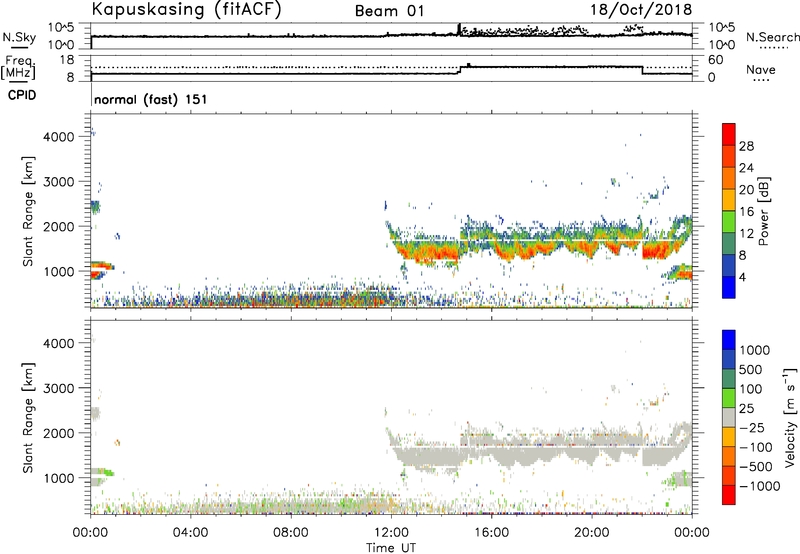Viewport: 800px width, 554px height.
Task: Click the '20:00' time tick label
Action: [591, 533]
